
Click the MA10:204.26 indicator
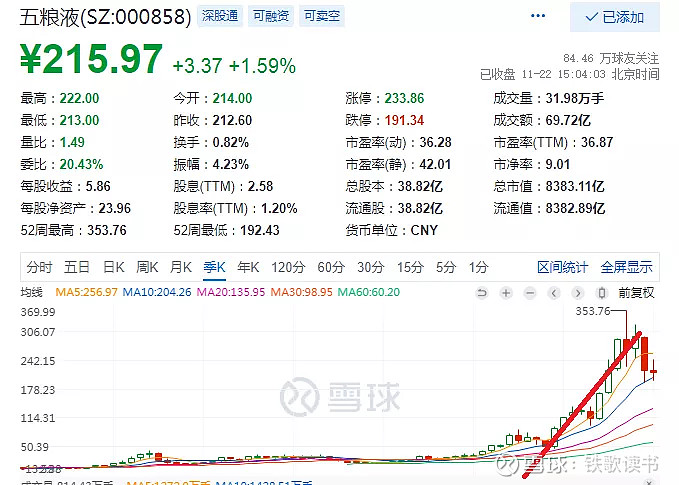click(x=157, y=292)
